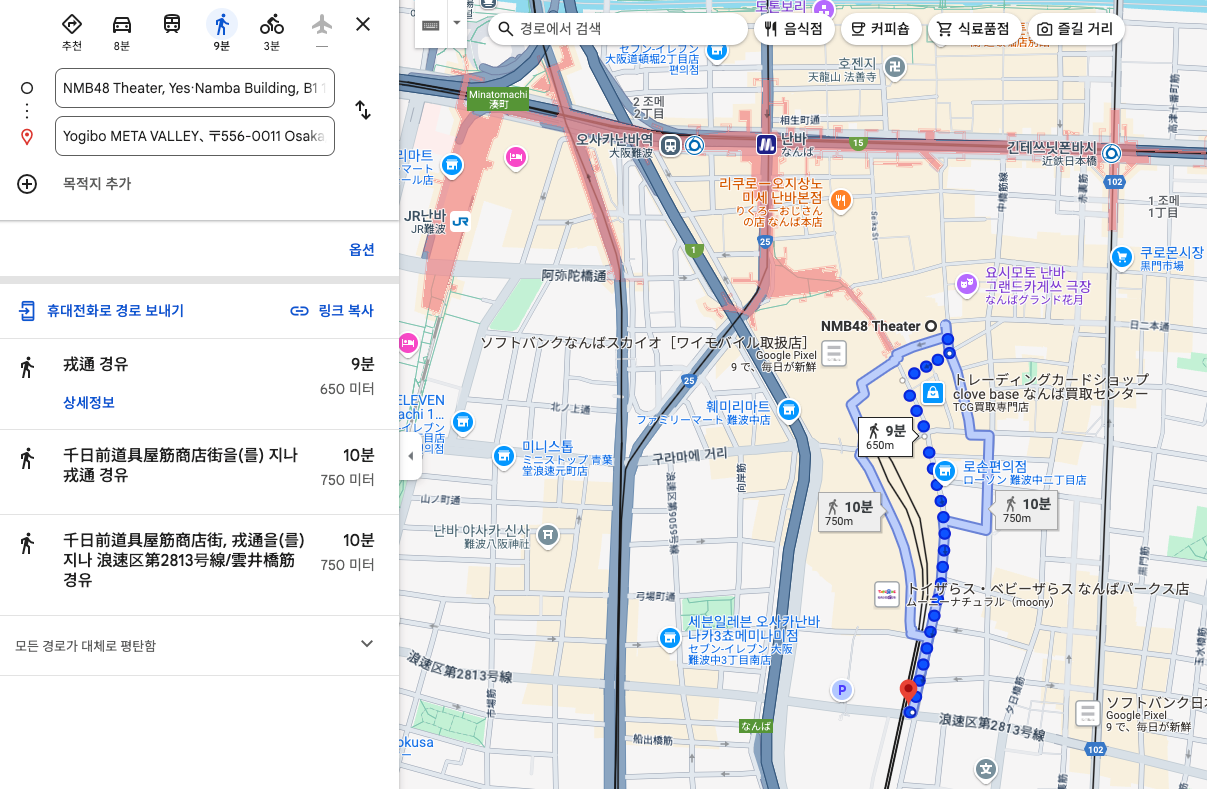
Task: Swap origin and destination
Action: [363, 111]
